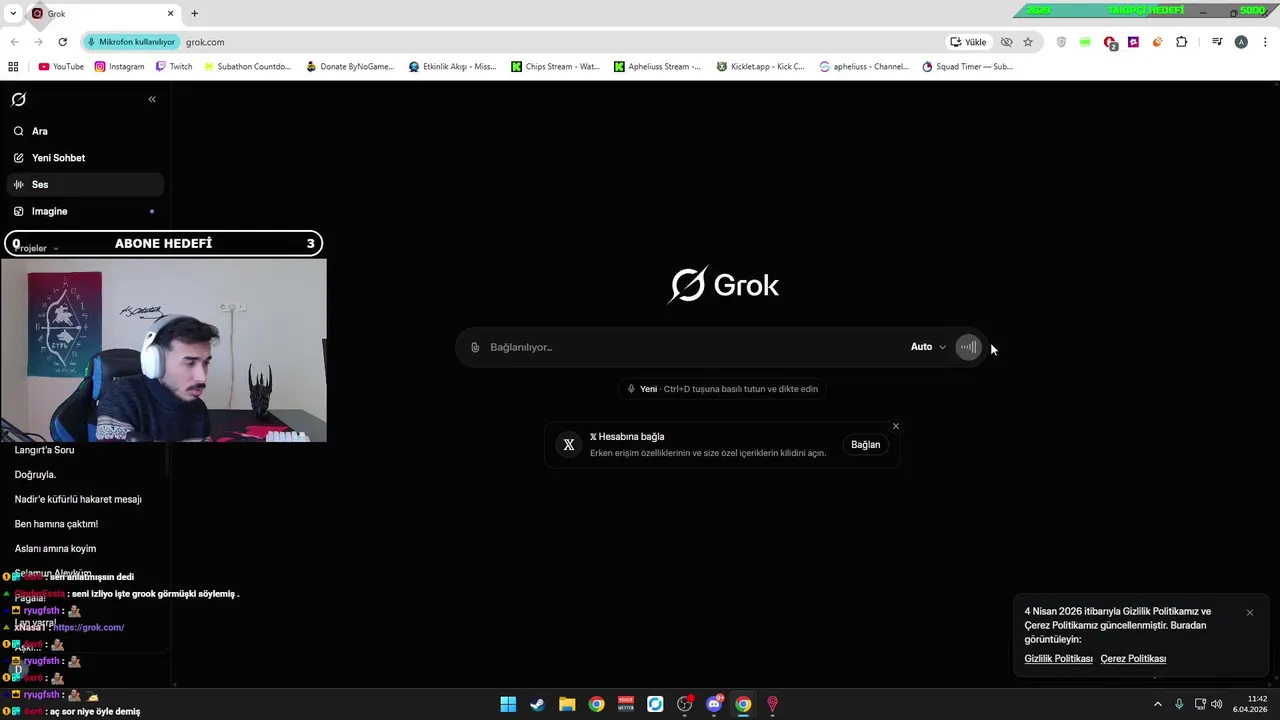Screen dimensions: 1280x720
Task: Dismiss the X Hesabına bağla card
Action: coord(896,426)
